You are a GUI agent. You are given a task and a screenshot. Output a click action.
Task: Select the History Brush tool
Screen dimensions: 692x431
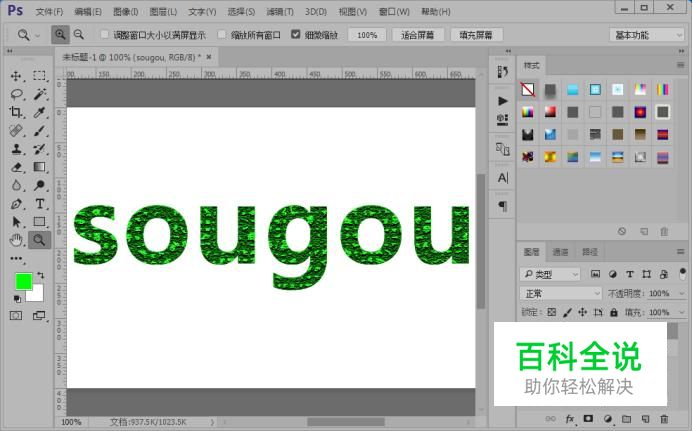(x=39, y=149)
